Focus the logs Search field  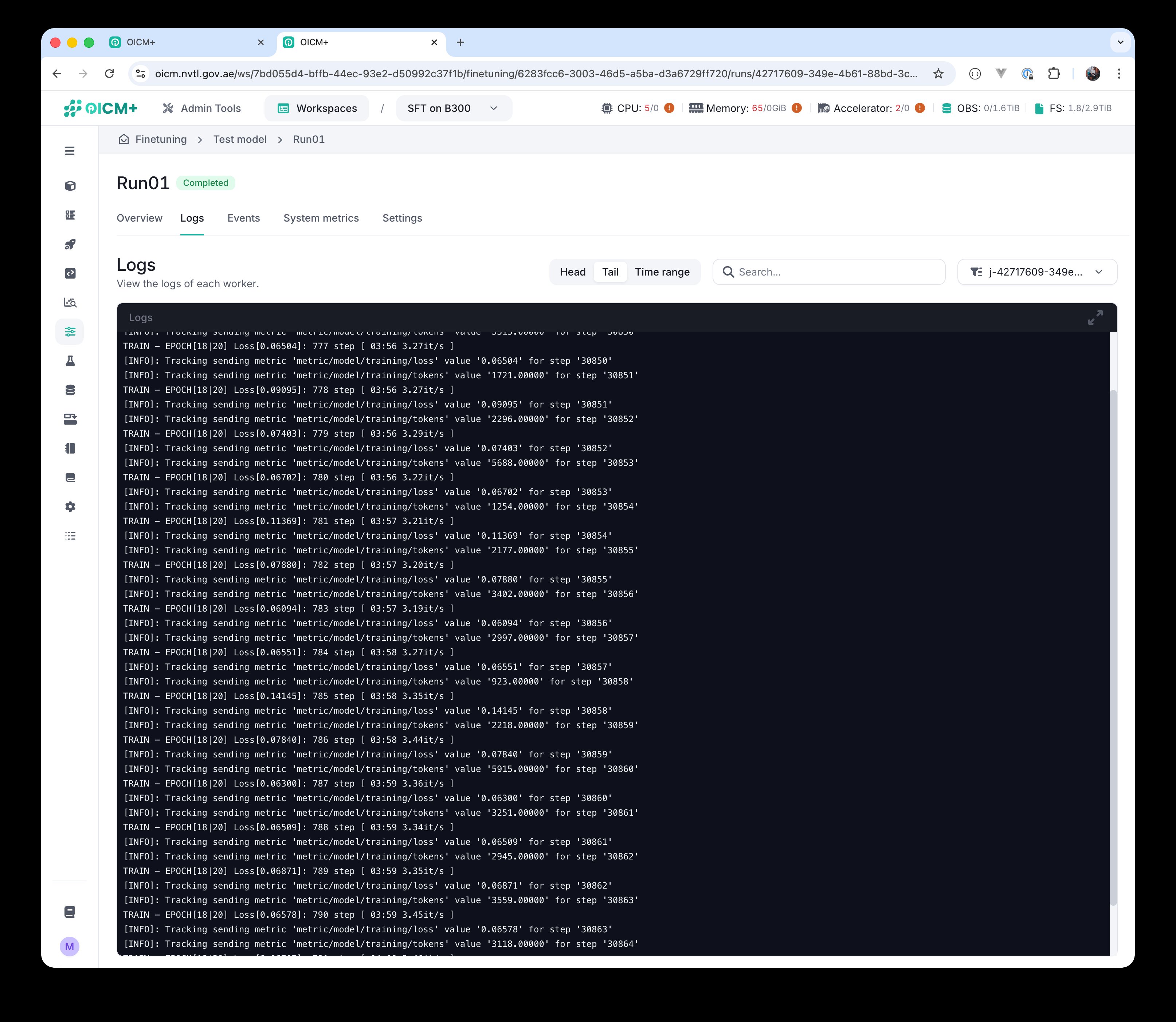click(829, 272)
